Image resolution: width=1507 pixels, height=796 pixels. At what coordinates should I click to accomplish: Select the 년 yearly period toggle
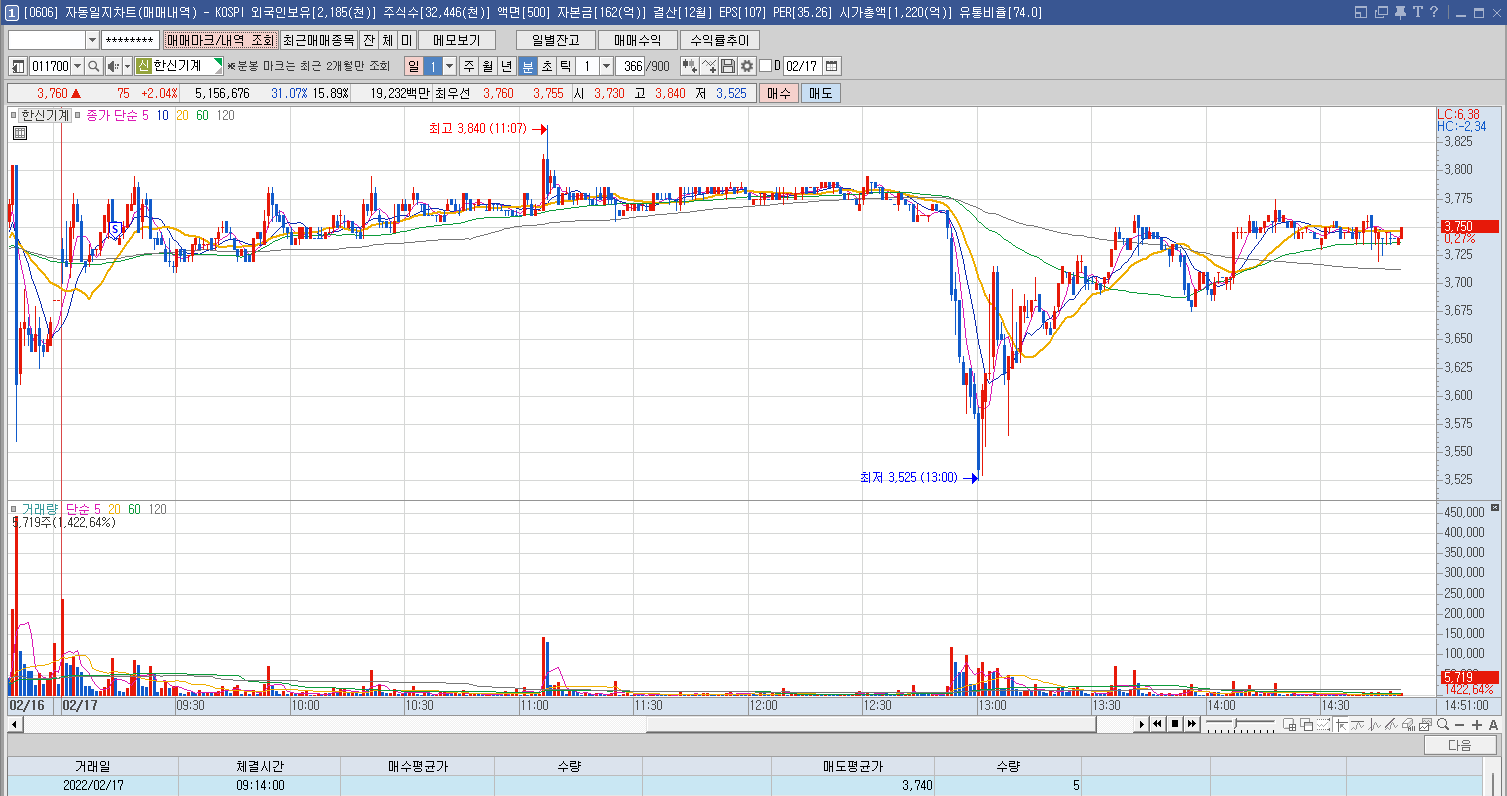pos(507,66)
